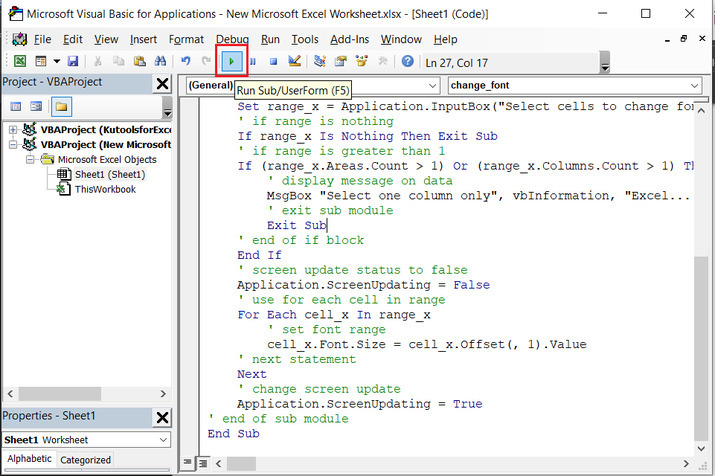Screen dimensions: 715x476
Task: Expand VBAProject (KutoolsforExcel) node
Action: coord(13,129)
